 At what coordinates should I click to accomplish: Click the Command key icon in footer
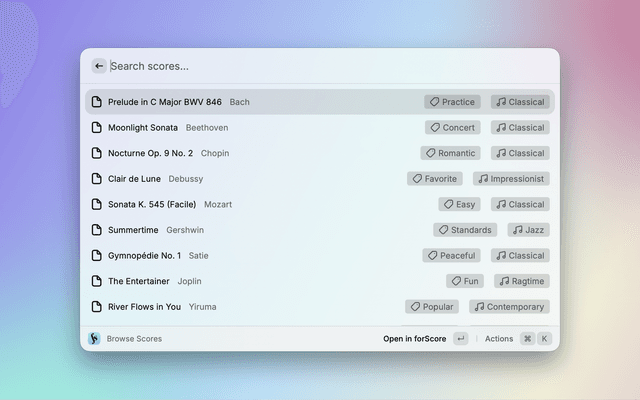pyautogui.click(x=527, y=338)
